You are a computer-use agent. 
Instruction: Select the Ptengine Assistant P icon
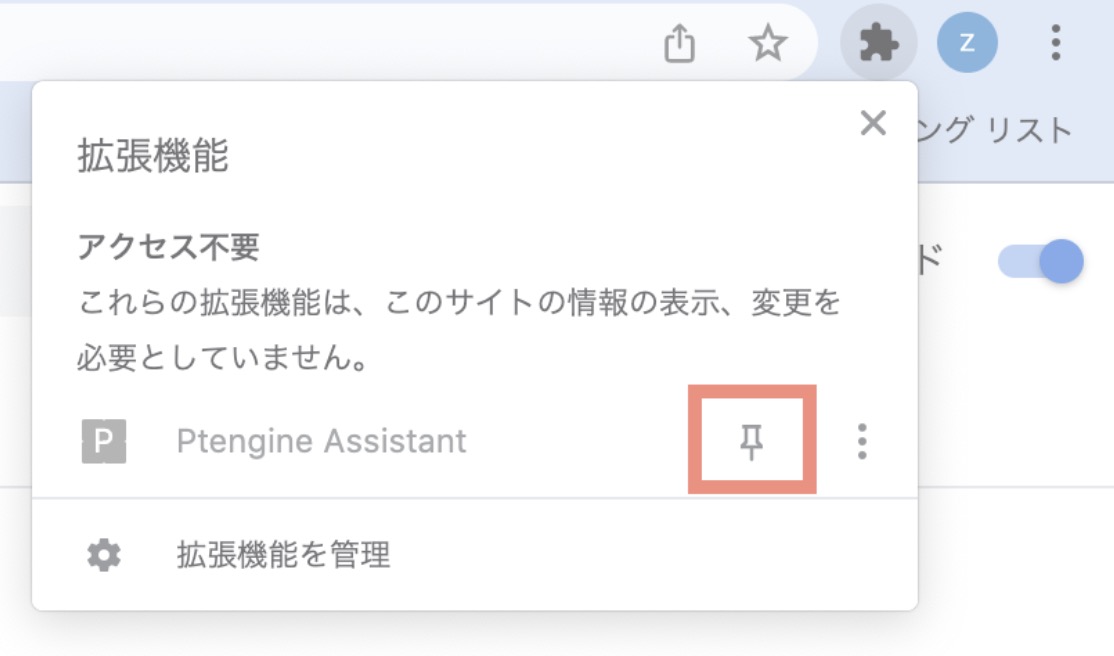104,441
